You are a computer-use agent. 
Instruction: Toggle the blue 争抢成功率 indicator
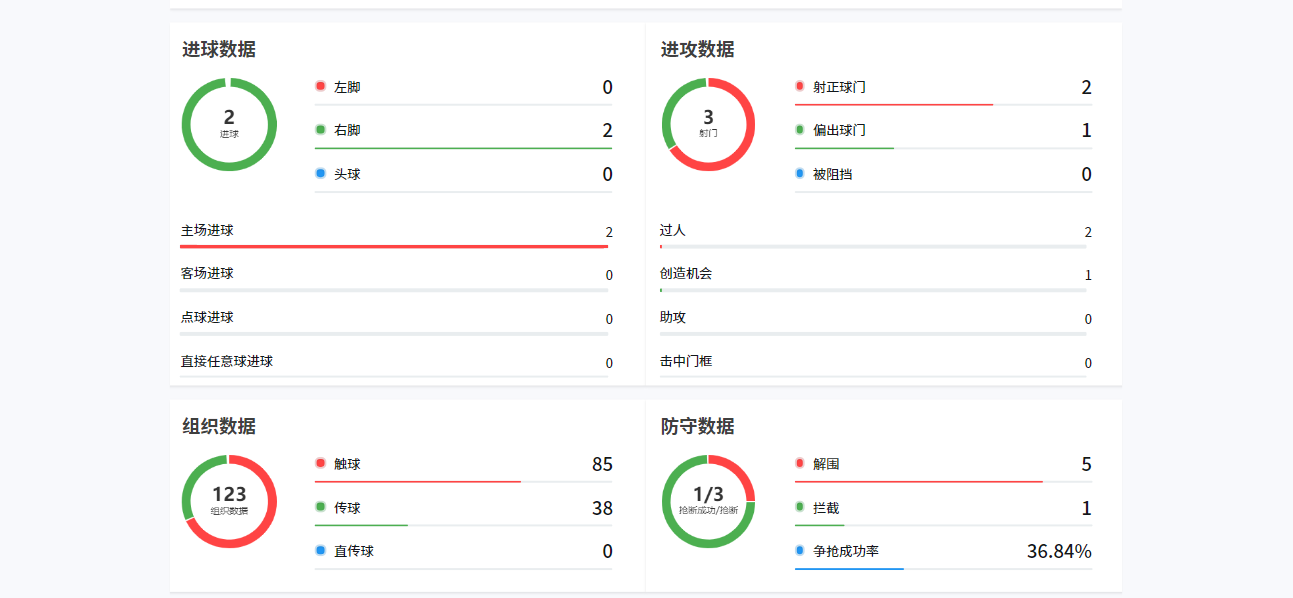click(x=800, y=551)
